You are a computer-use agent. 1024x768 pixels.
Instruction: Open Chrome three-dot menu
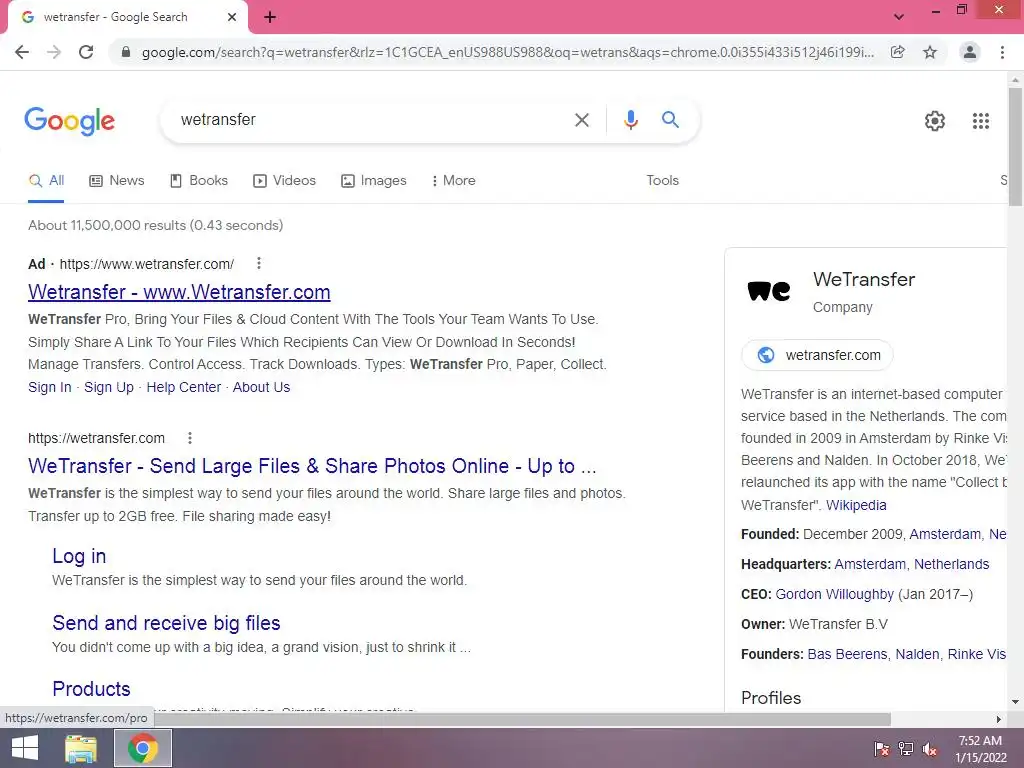click(1002, 52)
